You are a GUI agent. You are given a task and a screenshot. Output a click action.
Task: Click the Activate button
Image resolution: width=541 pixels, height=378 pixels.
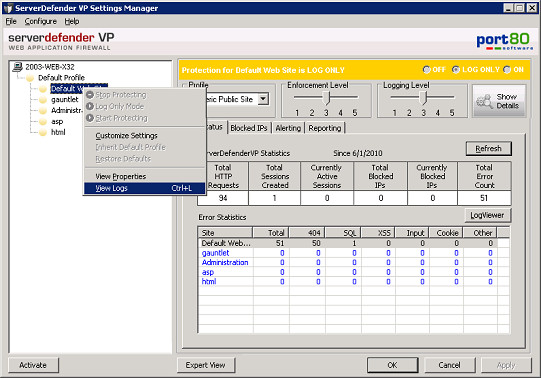(x=33, y=365)
